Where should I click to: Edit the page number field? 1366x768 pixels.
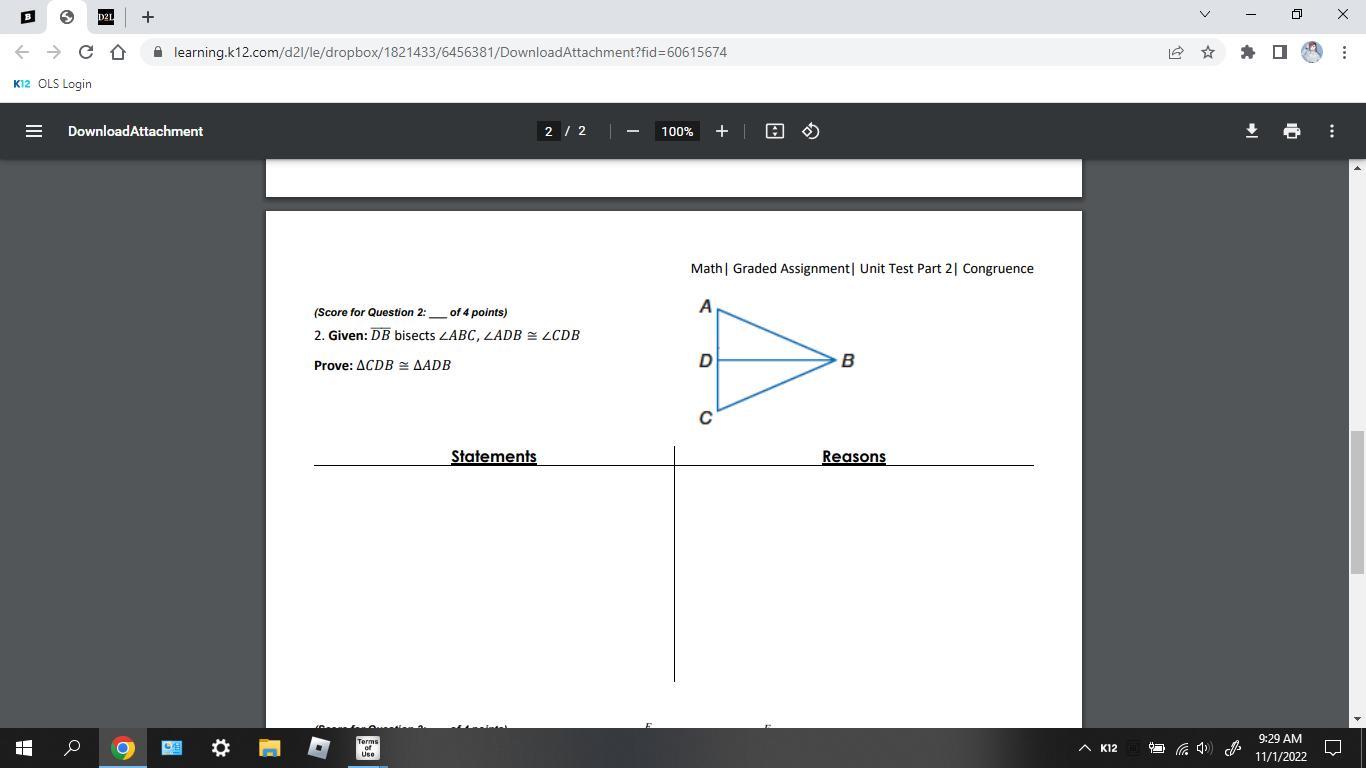coord(548,131)
